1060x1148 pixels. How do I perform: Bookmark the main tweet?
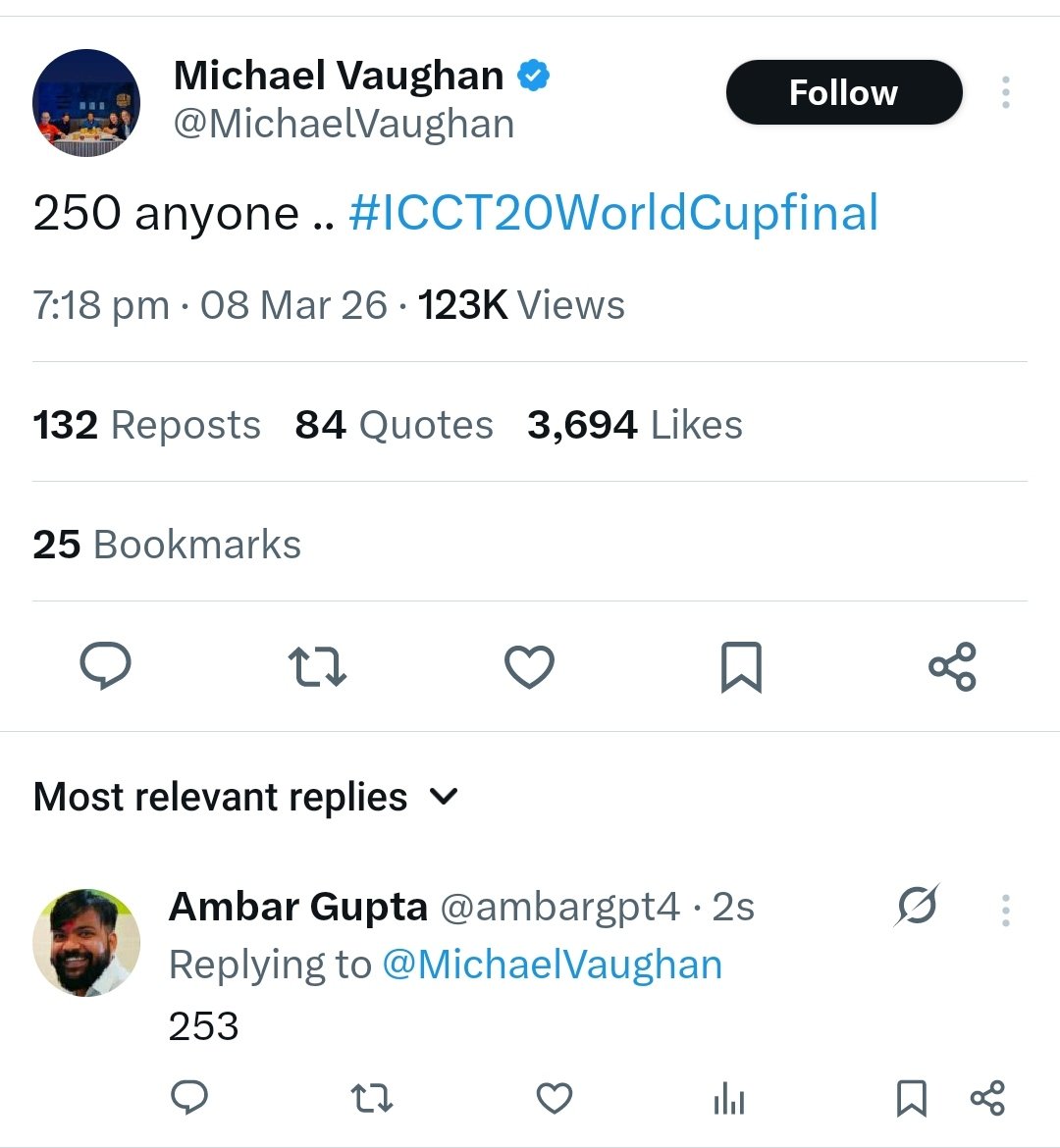[741, 666]
